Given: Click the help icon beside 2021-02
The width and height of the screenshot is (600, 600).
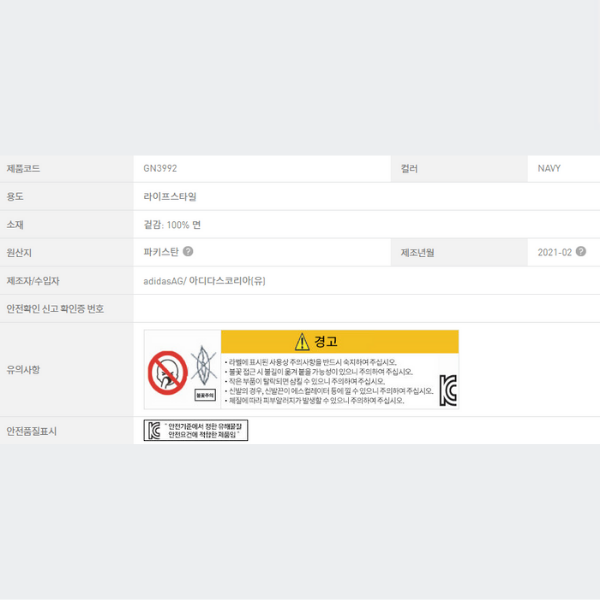Looking at the screenshot, I should 581,252.
